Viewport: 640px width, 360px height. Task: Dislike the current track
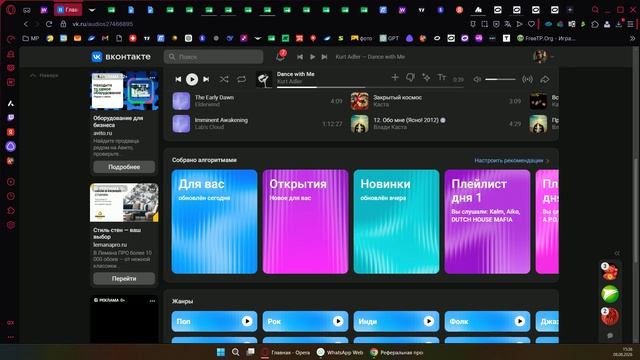coord(410,77)
